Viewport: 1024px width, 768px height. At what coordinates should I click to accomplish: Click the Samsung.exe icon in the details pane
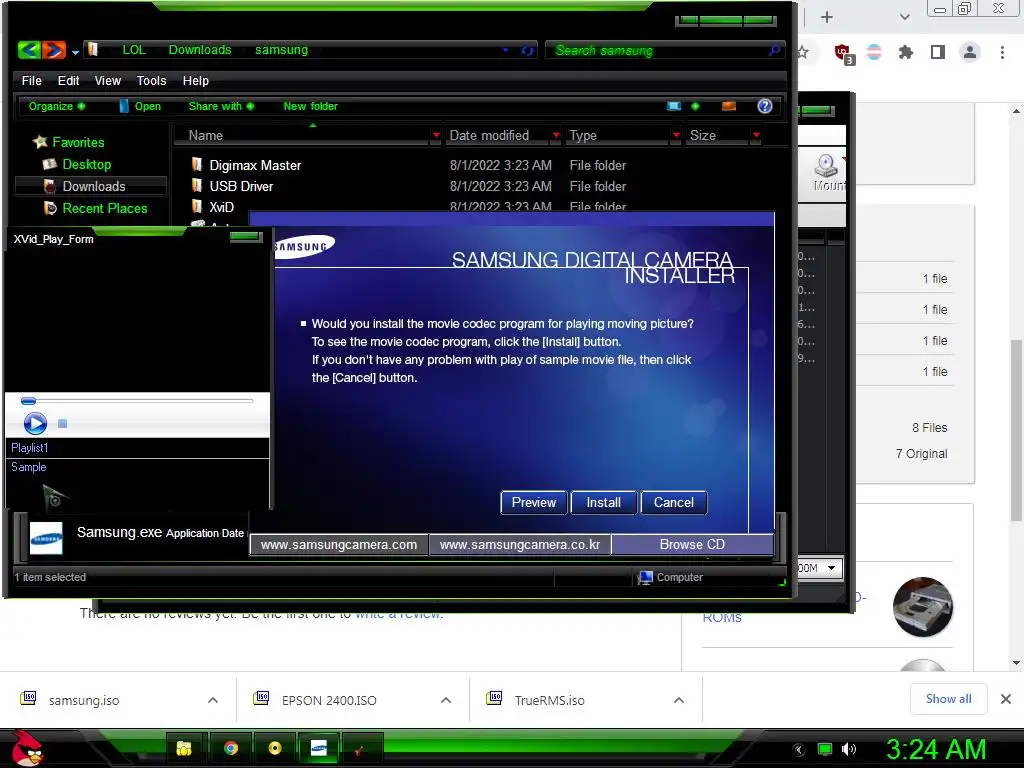46,539
